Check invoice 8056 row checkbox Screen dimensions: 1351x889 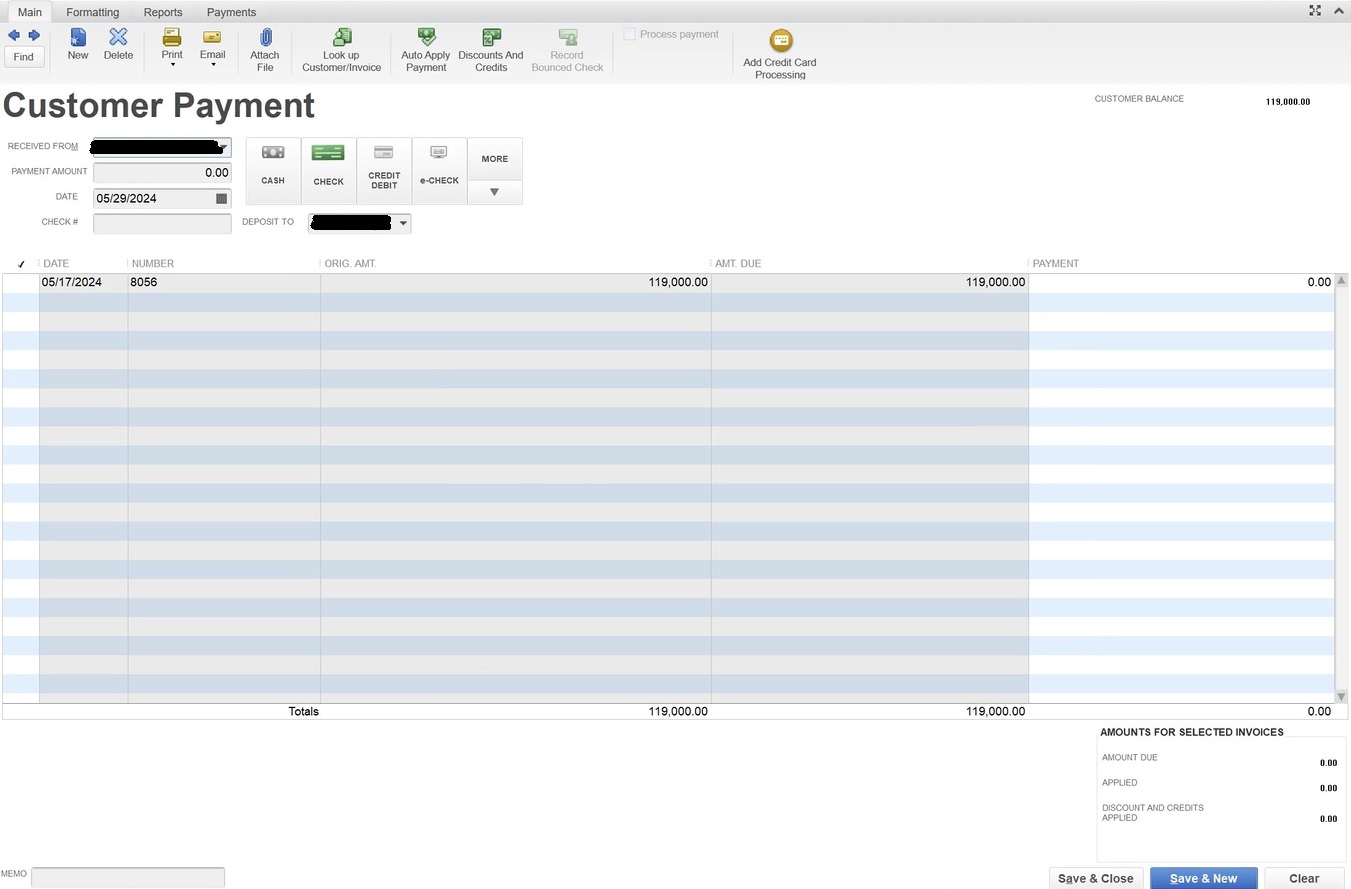21,283
